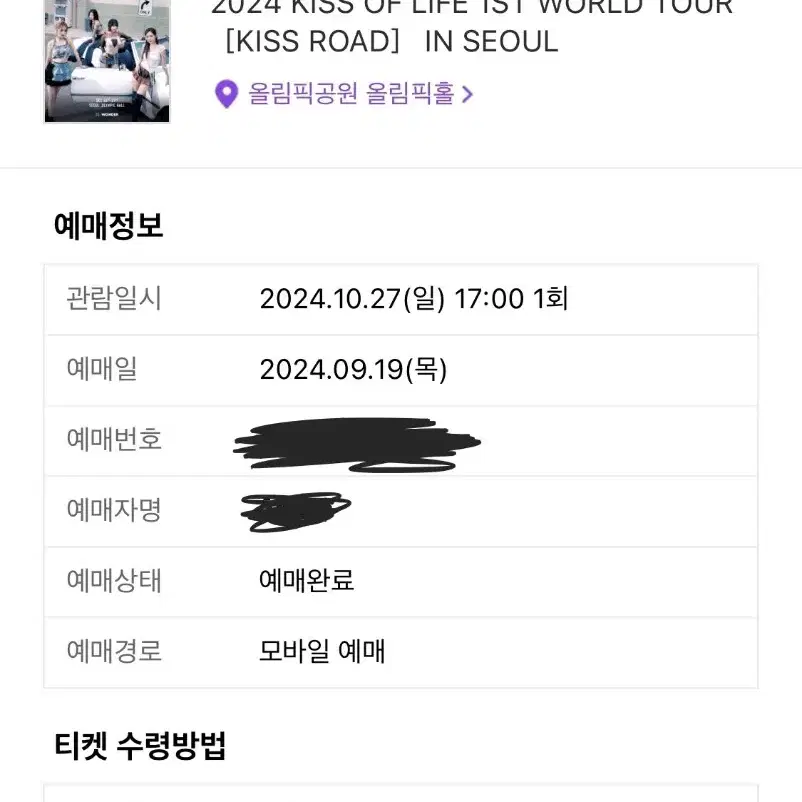Click the 티켓 수령방법 section heading
The width and height of the screenshot is (802, 802).
[140, 746]
